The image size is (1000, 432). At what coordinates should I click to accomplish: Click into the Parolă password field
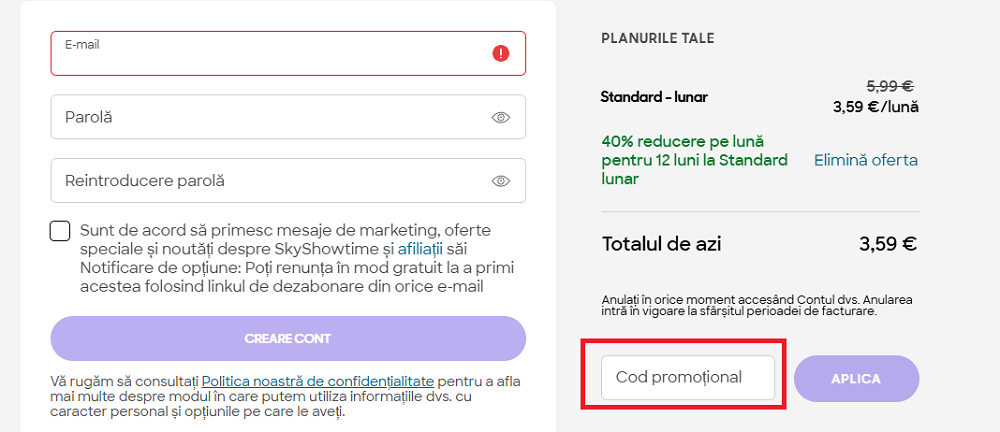coord(270,117)
